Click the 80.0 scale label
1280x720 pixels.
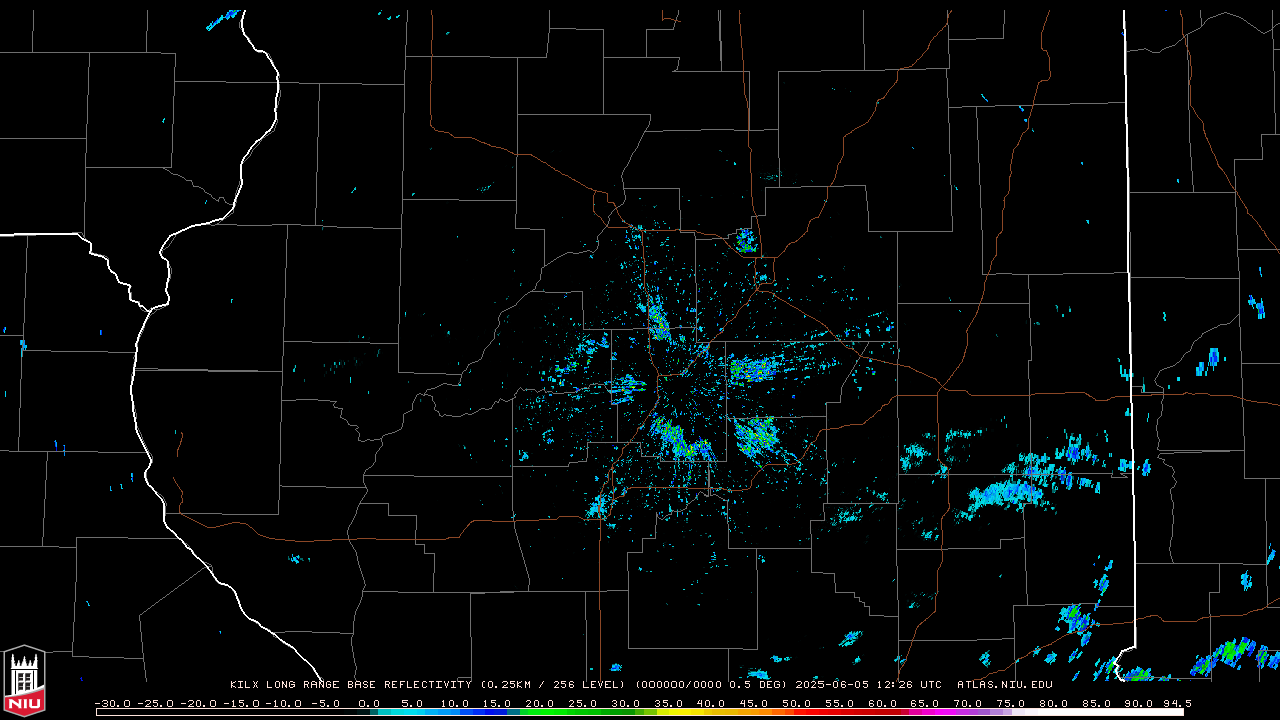(x=1054, y=703)
